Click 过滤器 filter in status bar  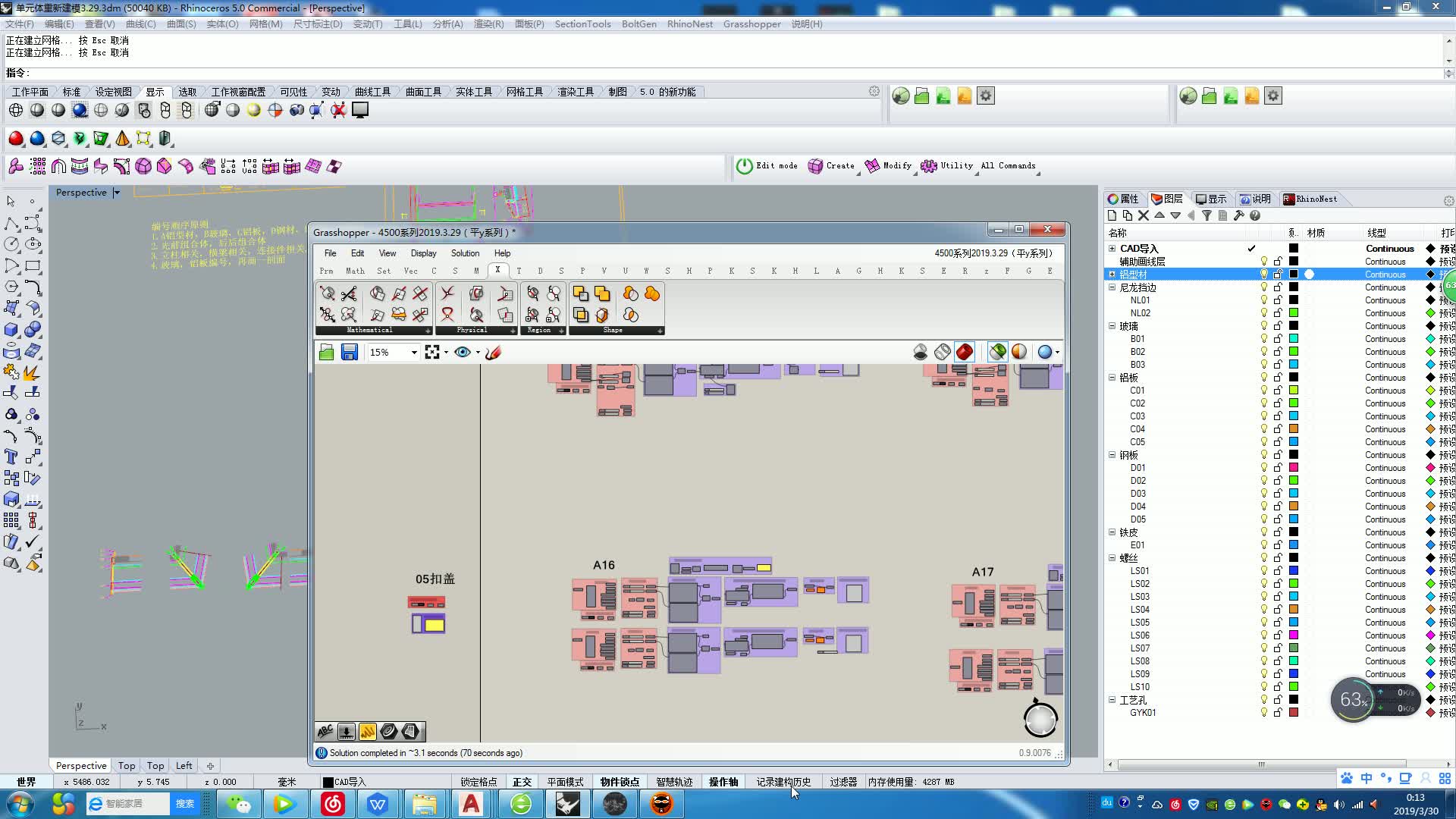coord(843,782)
